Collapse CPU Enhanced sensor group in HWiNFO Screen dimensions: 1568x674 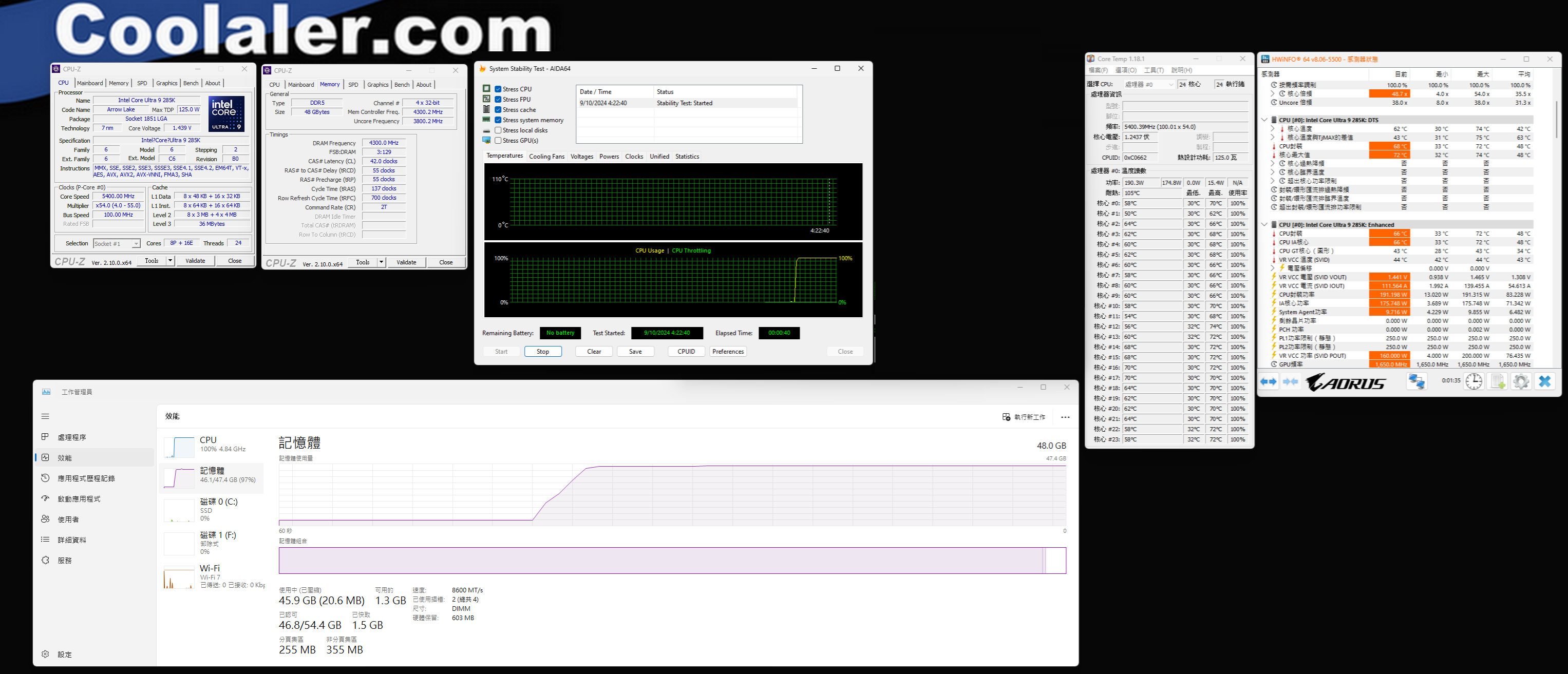1264,224
